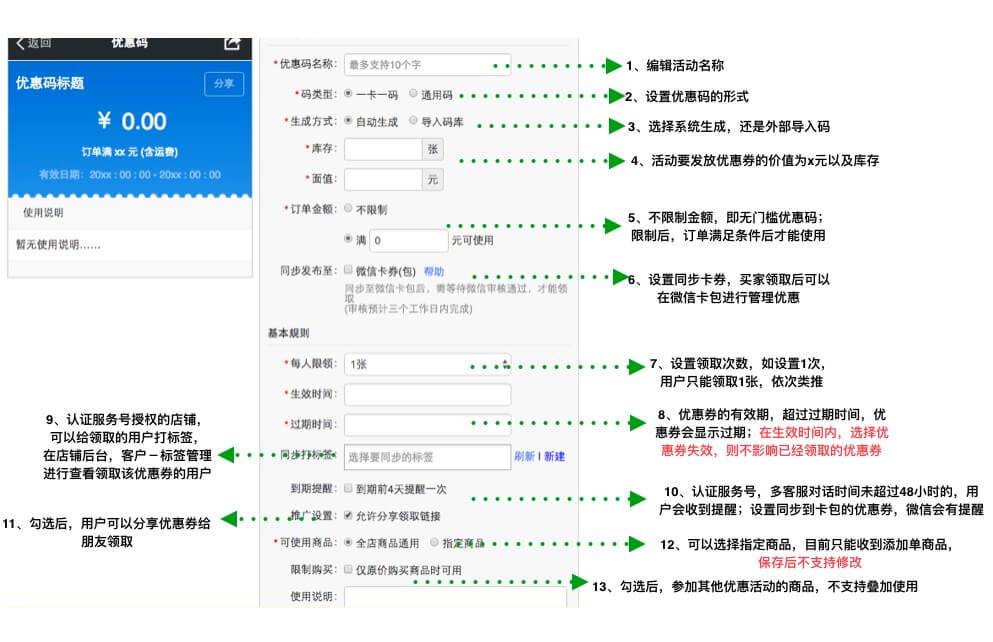Click the ¥ 0.00 amount in preview
The image size is (993, 642).
pyautogui.click(x=132, y=122)
